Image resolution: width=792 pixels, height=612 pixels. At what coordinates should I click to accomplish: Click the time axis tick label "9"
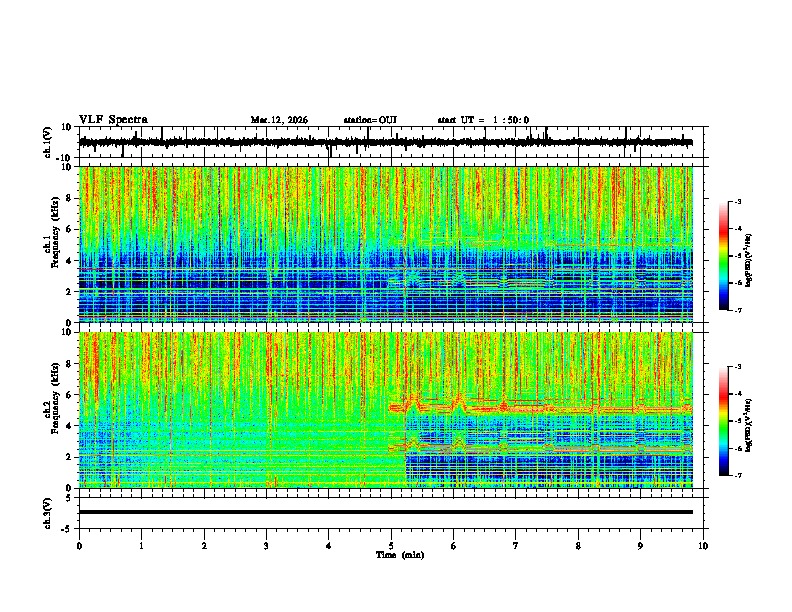(640, 546)
